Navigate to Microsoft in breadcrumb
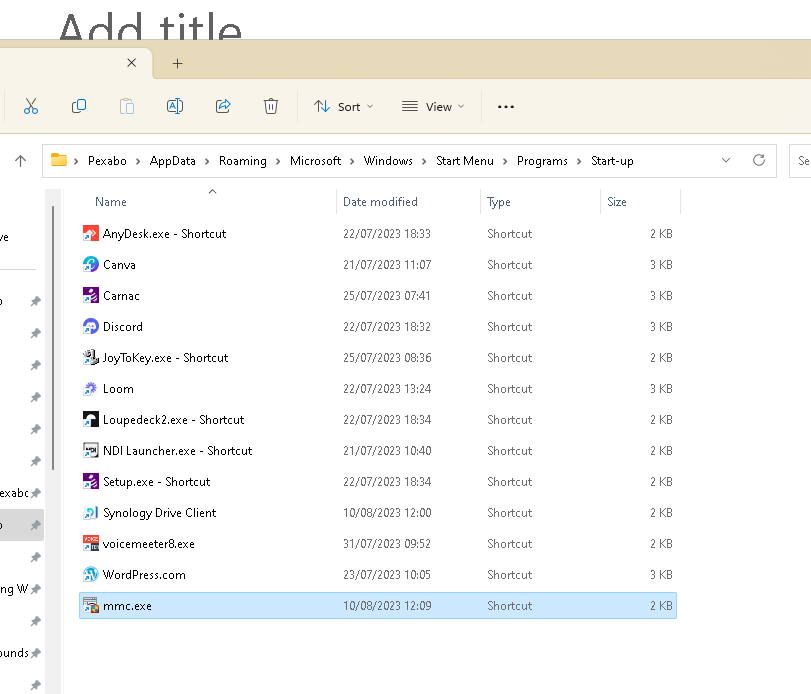Viewport: 811px width, 694px height. click(315, 161)
